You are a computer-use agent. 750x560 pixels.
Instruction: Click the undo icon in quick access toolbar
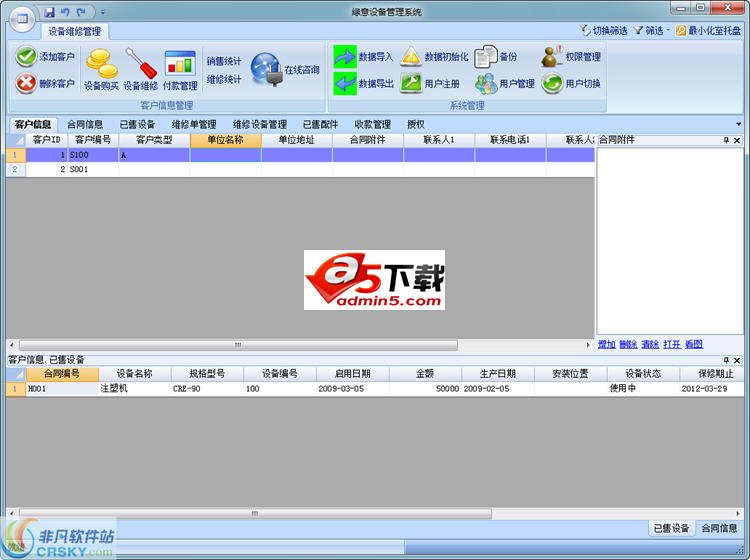(65, 12)
